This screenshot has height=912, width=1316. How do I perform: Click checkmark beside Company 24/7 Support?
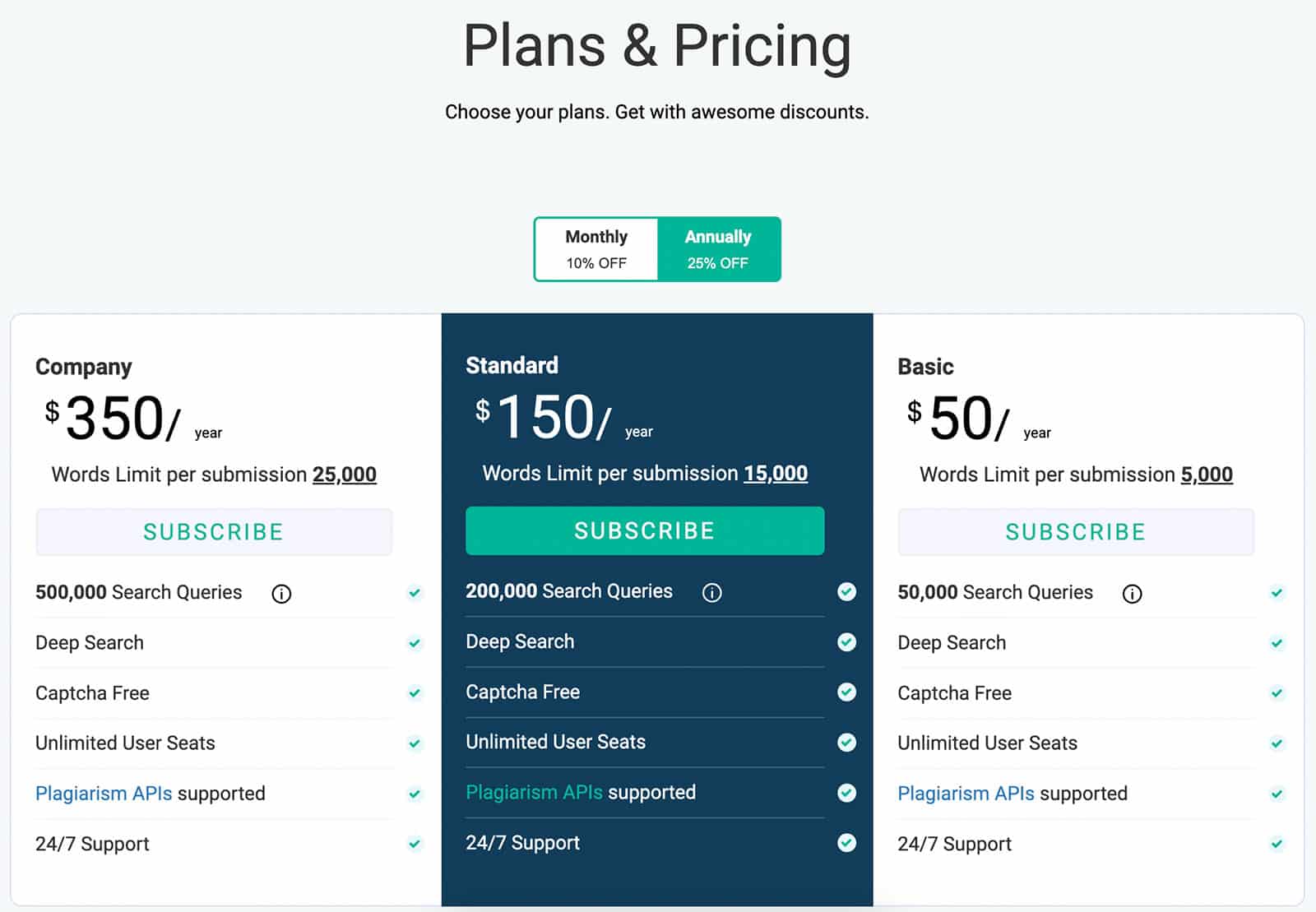click(x=415, y=844)
